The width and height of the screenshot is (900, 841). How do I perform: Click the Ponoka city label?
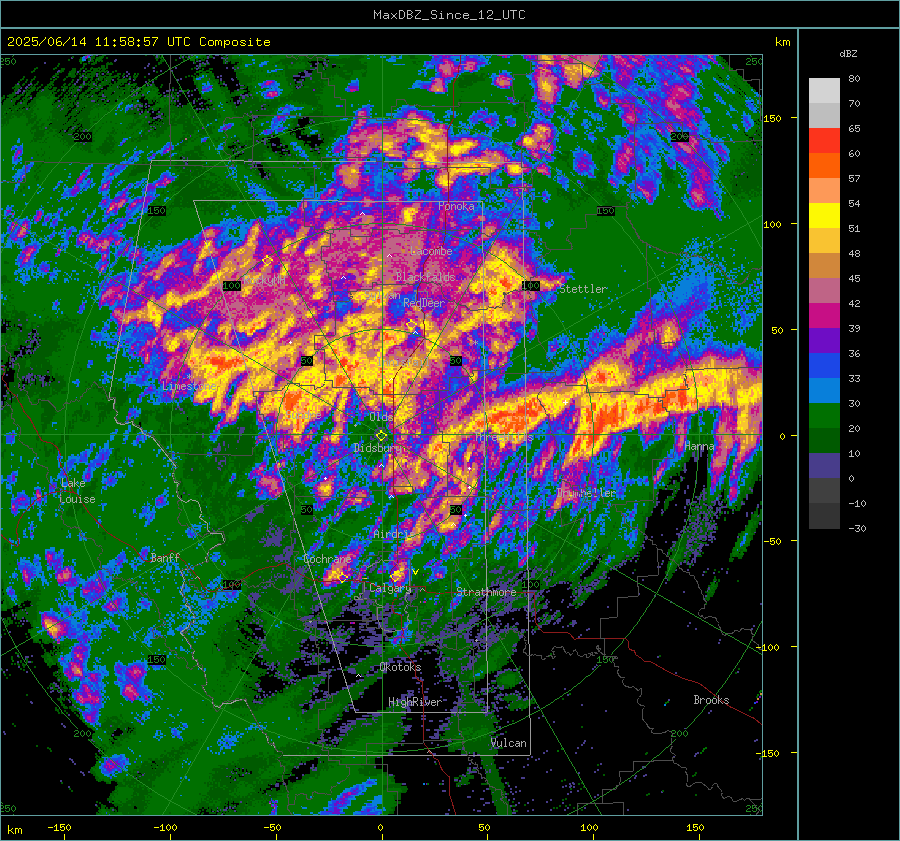tap(456, 206)
